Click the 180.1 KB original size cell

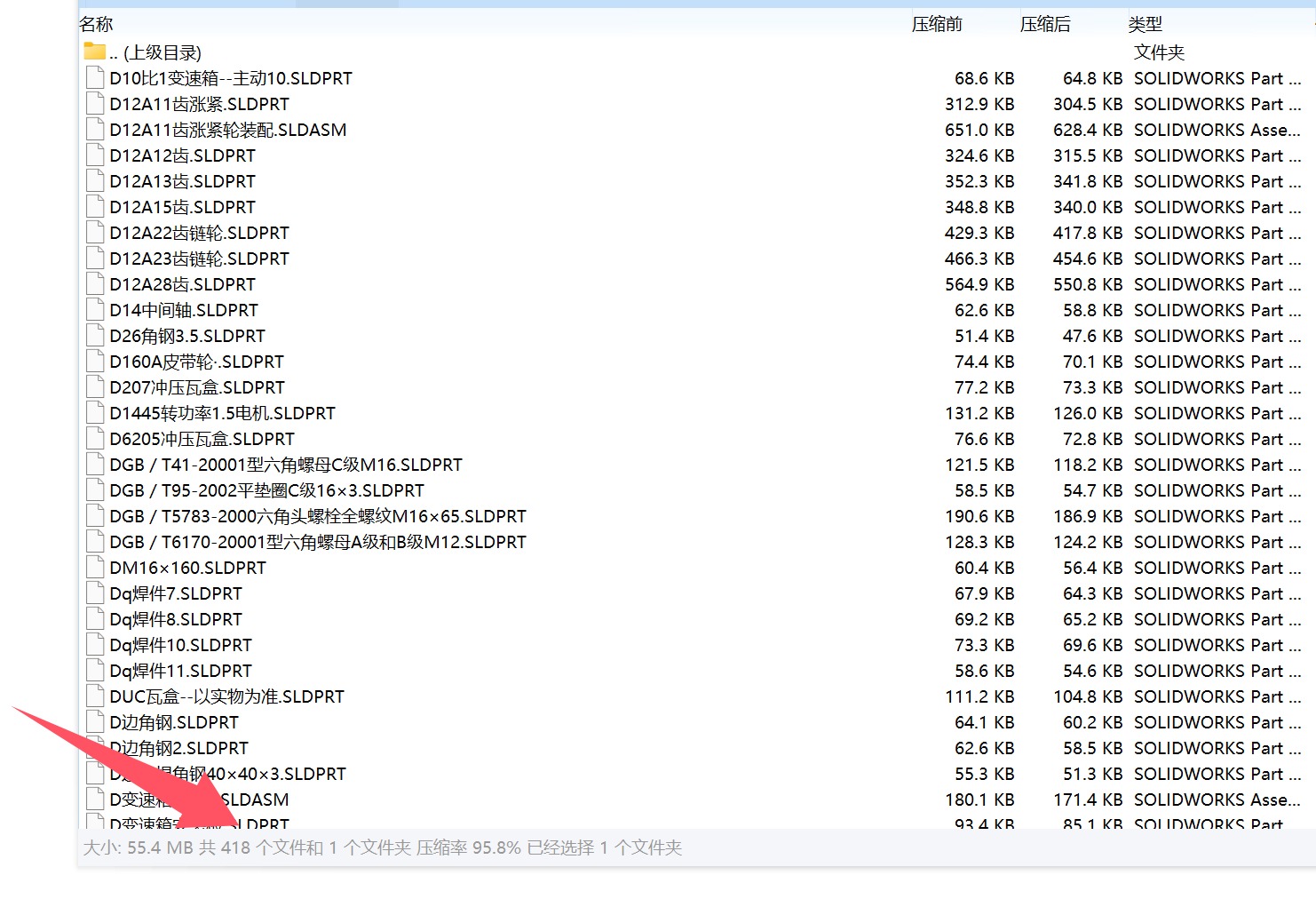click(x=979, y=800)
